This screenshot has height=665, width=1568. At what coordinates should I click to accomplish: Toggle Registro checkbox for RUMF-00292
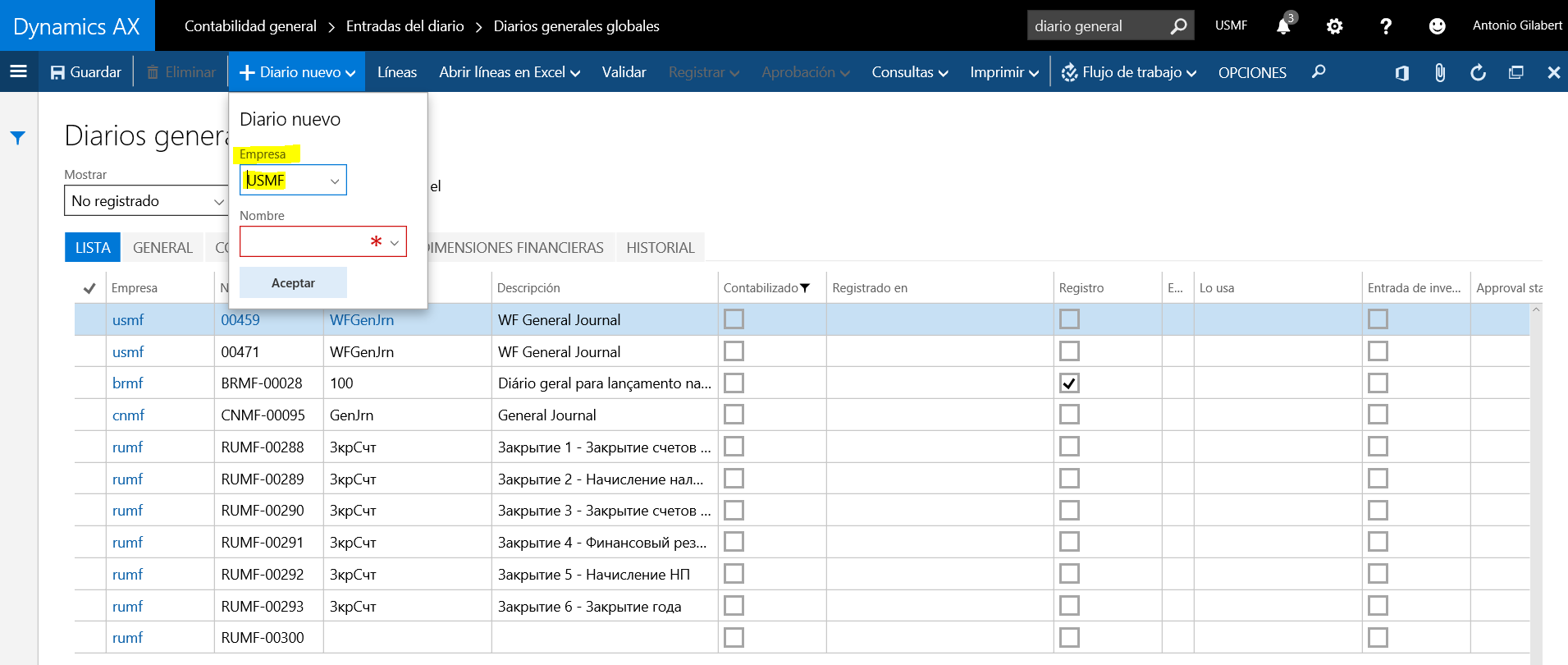click(1069, 573)
